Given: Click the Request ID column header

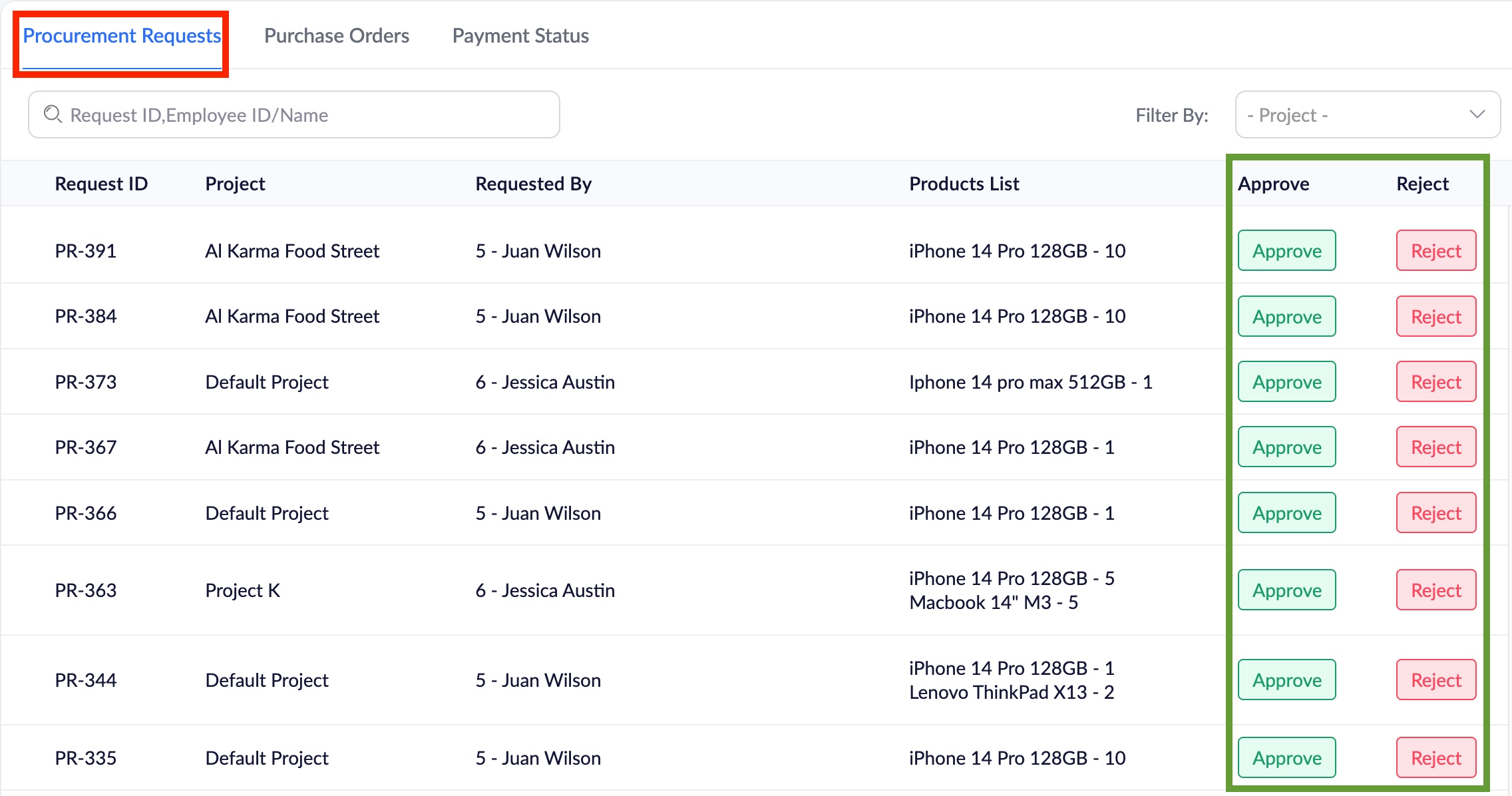Looking at the screenshot, I should 101,184.
